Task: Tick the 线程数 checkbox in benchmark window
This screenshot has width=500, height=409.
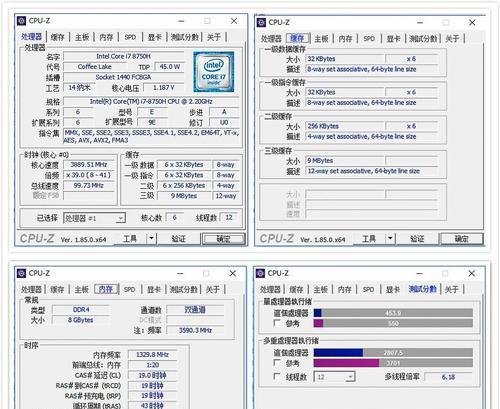Action: 277,376
